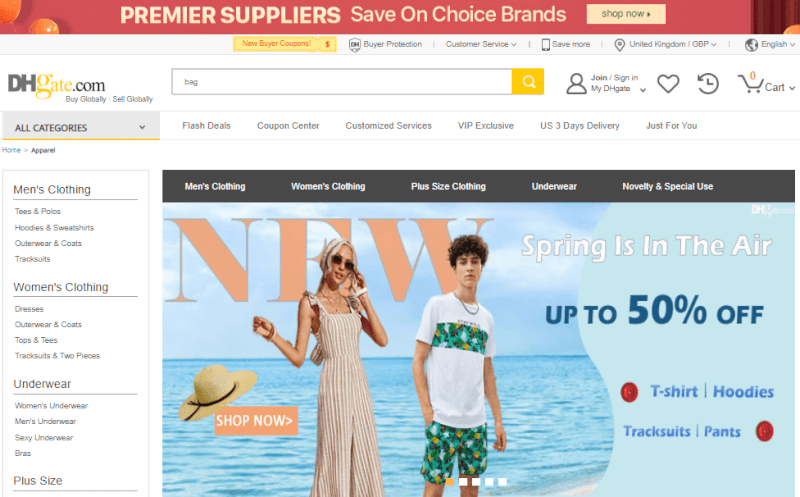Click the search input field with bag
The image size is (800, 497).
(x=342, y=82)
